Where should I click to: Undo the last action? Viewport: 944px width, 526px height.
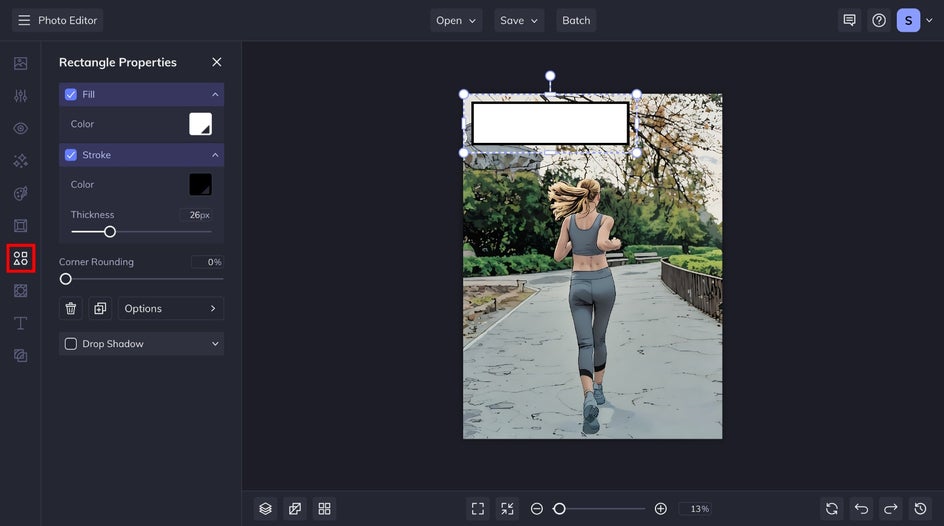(x=862, y=509)
